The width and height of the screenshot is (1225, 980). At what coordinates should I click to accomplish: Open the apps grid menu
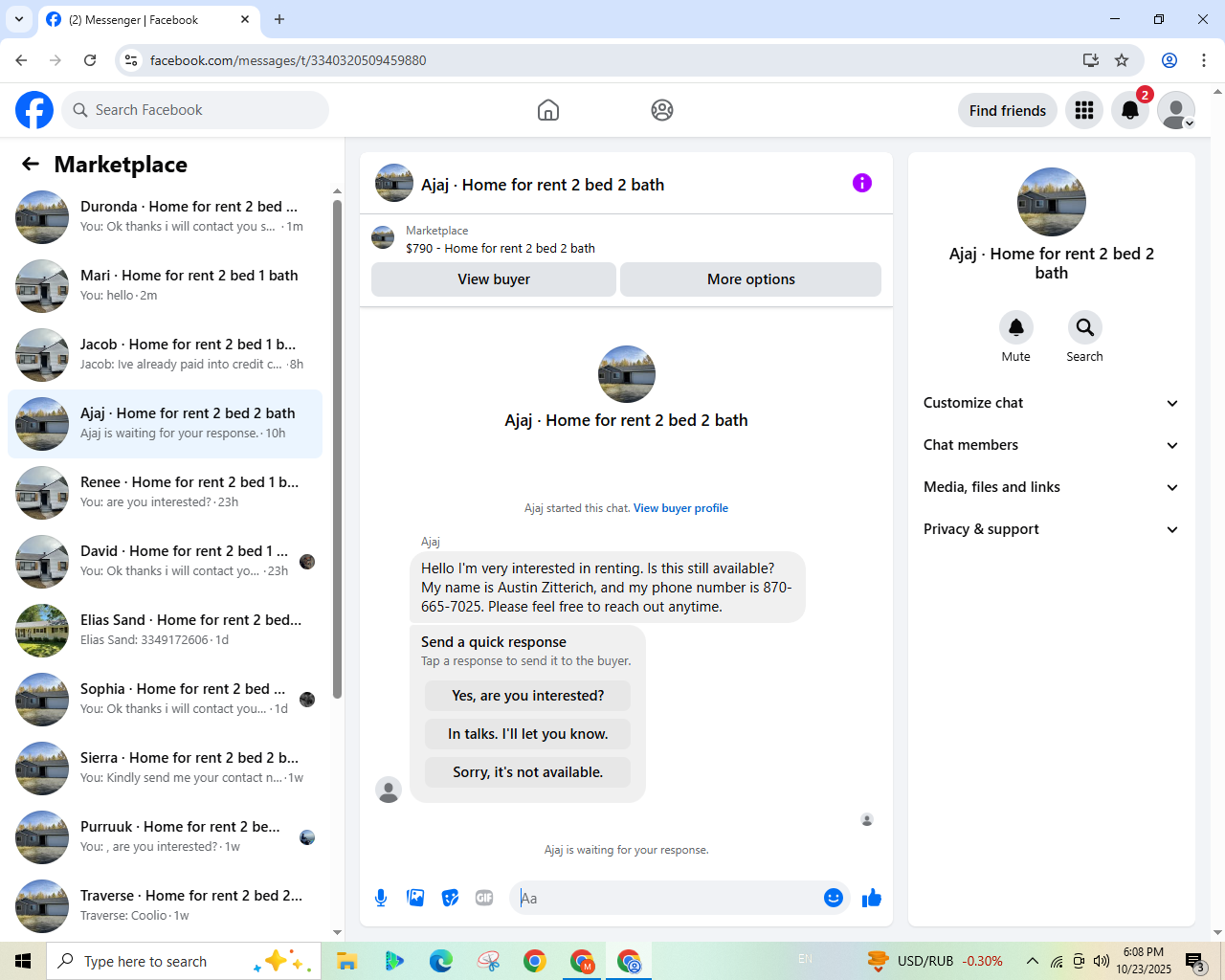(1084, 110)
